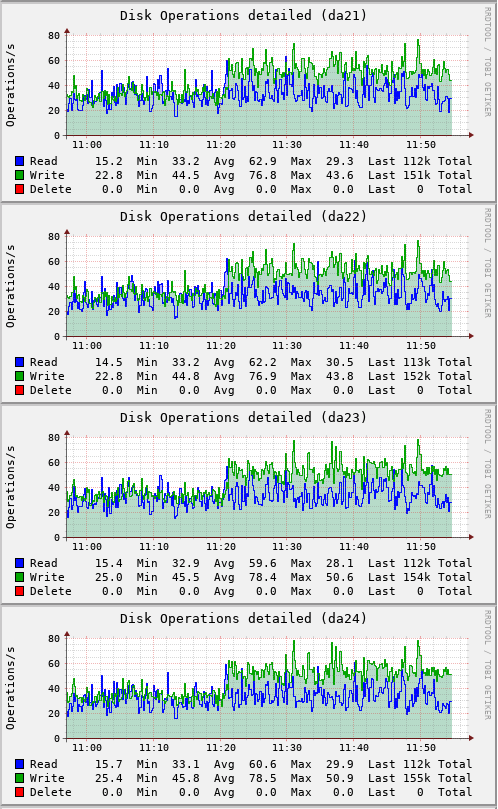This screenshot has width=498, height=809.
Task: Click the da21 Read Last value 29.3
Action: (340, 161)
